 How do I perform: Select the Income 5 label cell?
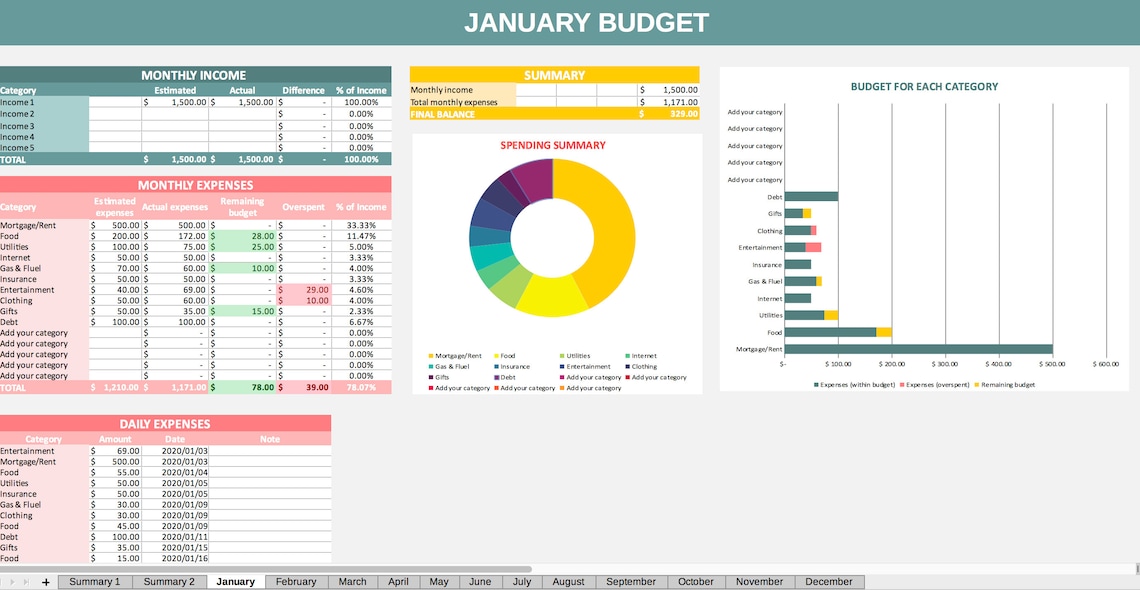tap(44, 148)
